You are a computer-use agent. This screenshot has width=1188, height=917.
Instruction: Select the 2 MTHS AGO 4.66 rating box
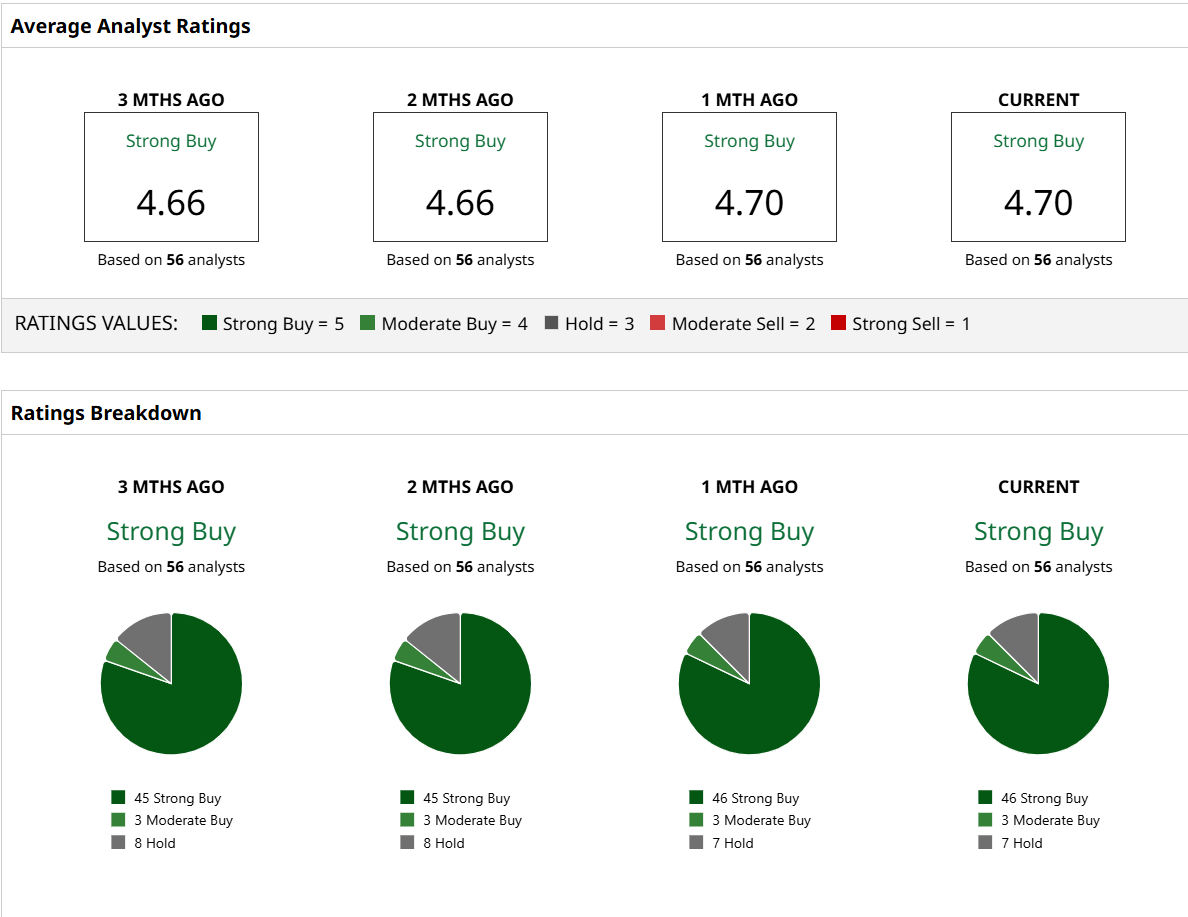click(460, 177)
